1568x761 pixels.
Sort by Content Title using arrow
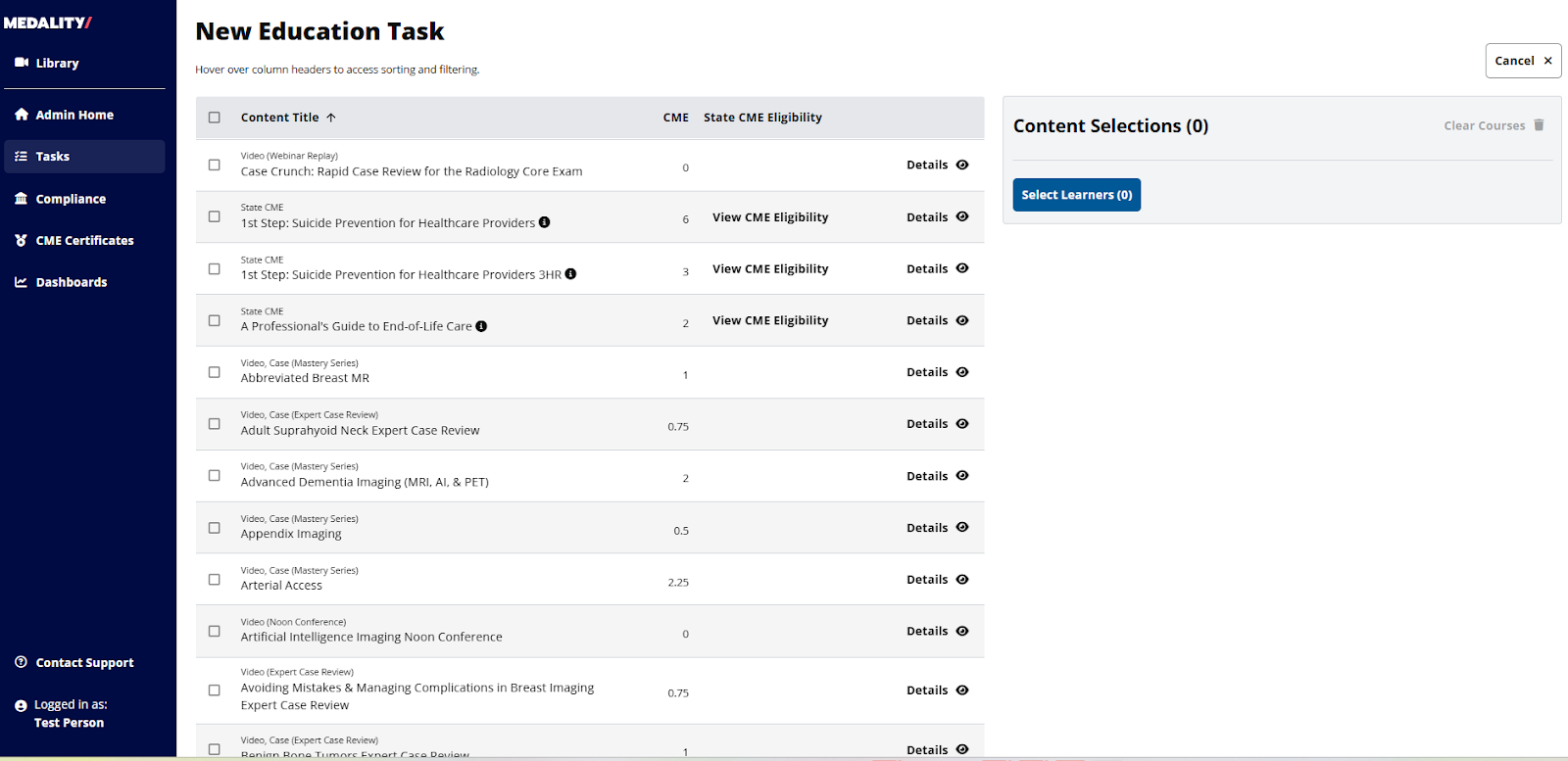pos(331,118)
